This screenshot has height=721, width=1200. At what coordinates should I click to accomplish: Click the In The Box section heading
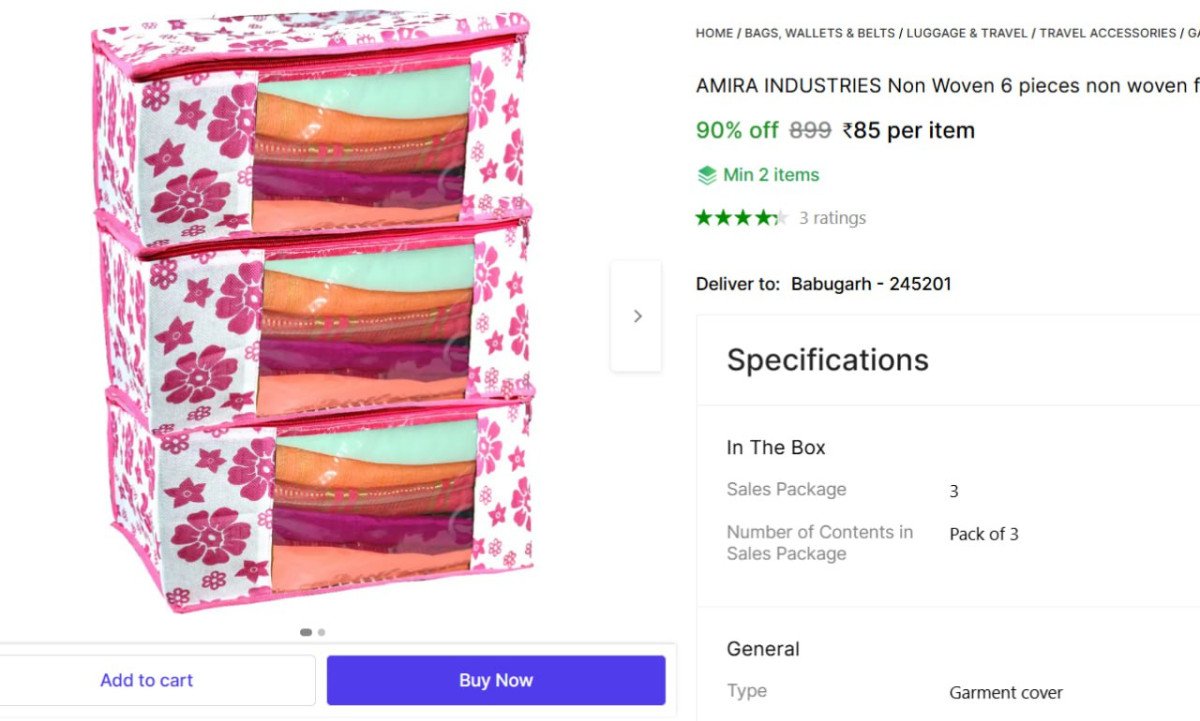coord(776,448)
